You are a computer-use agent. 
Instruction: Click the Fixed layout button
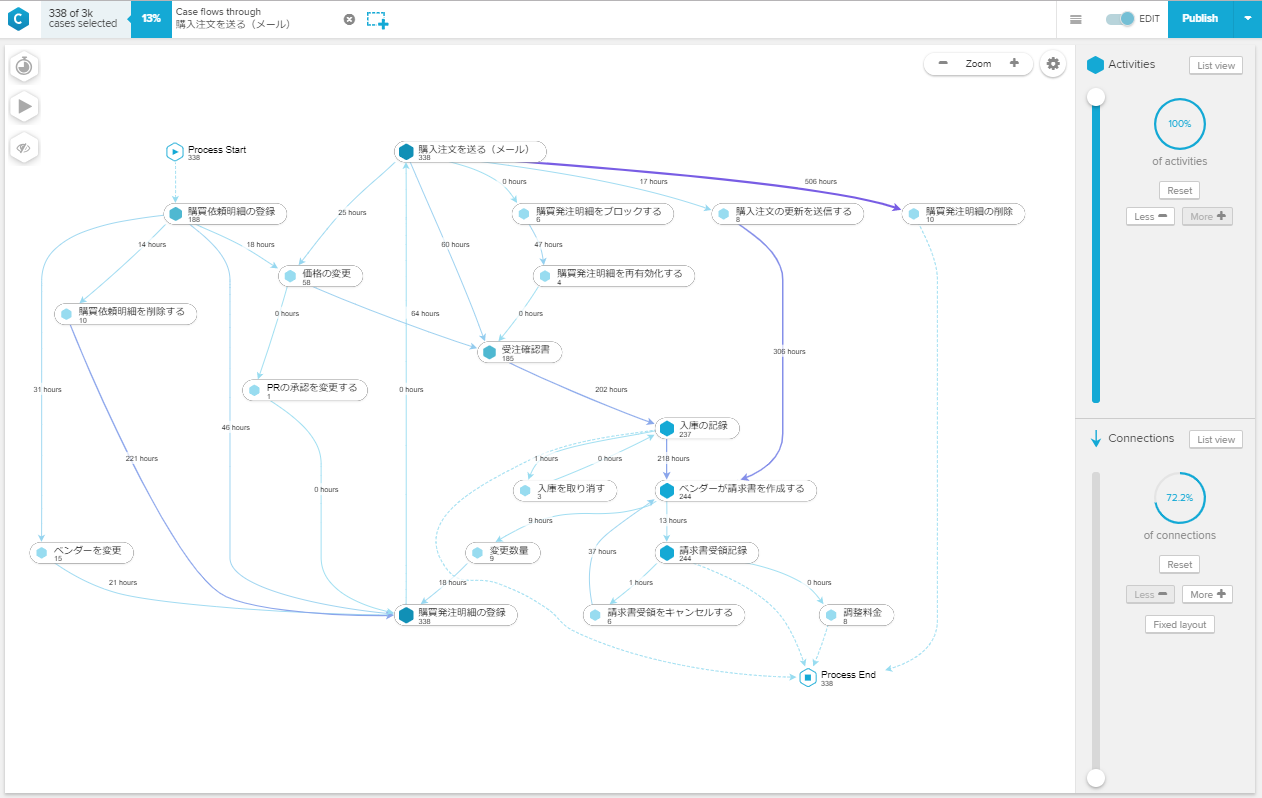click(x=1180, y=624)
